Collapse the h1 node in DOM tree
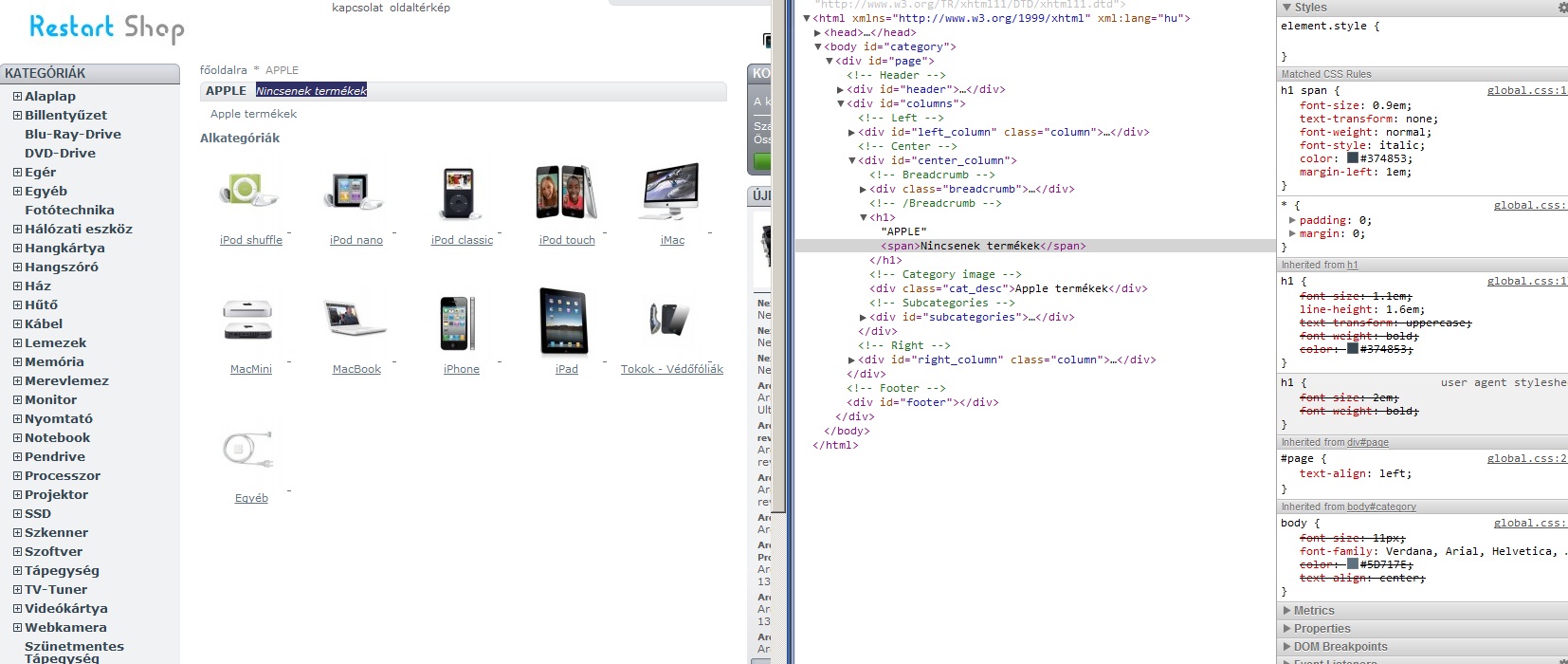This screenshot has width=1568, height=664. [x=863, y=217]
